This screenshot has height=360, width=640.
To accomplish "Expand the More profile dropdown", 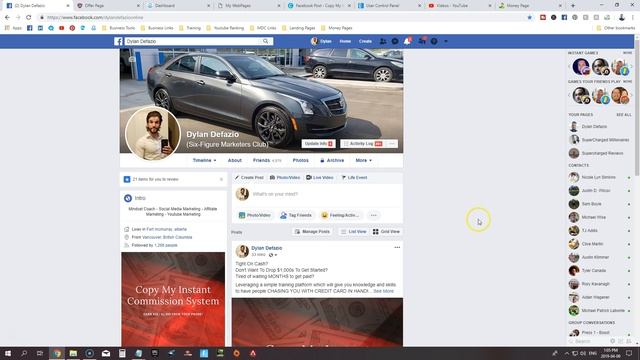I will 363,160.
